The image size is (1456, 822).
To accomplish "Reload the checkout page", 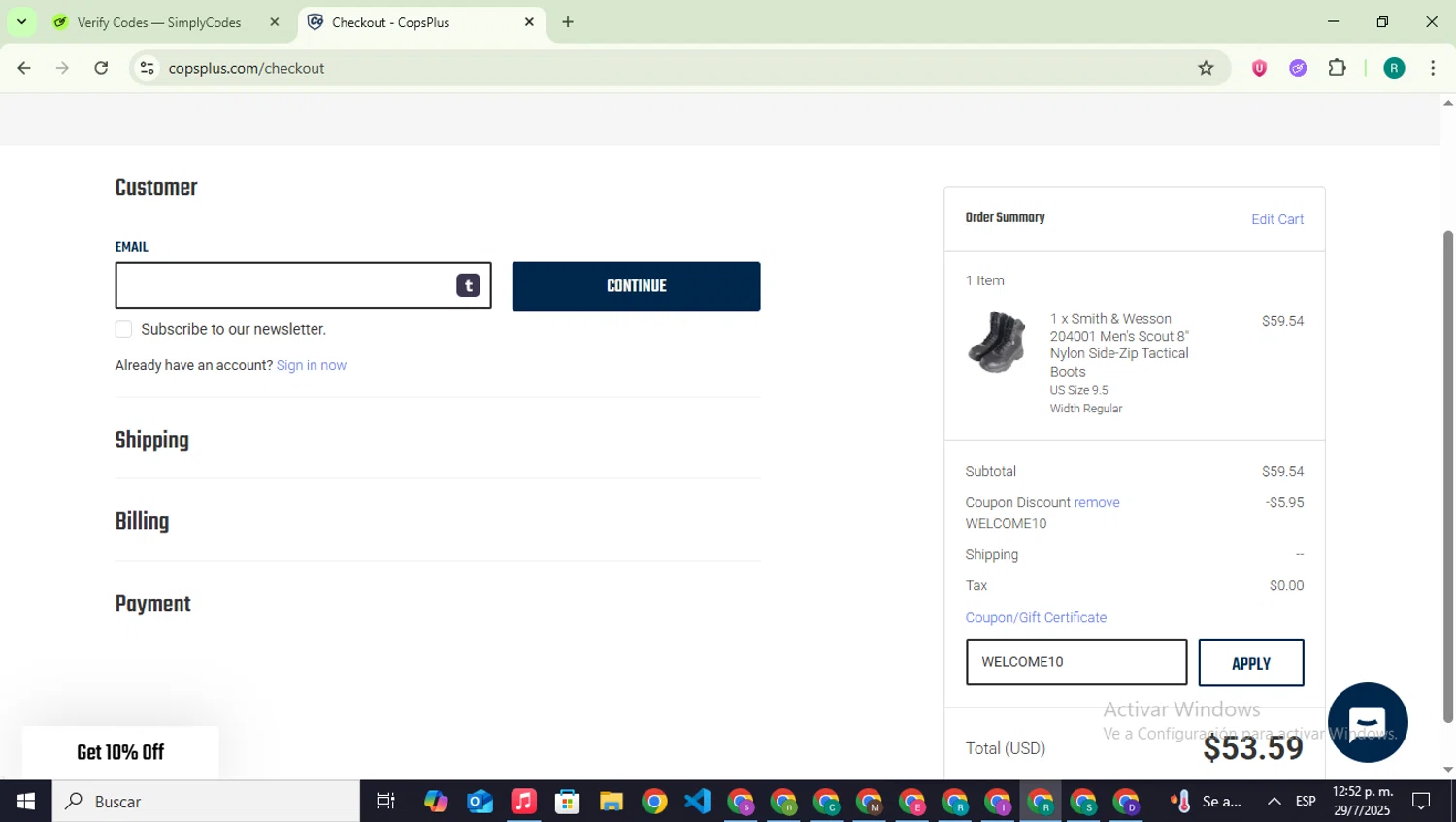I will [101, 68].
